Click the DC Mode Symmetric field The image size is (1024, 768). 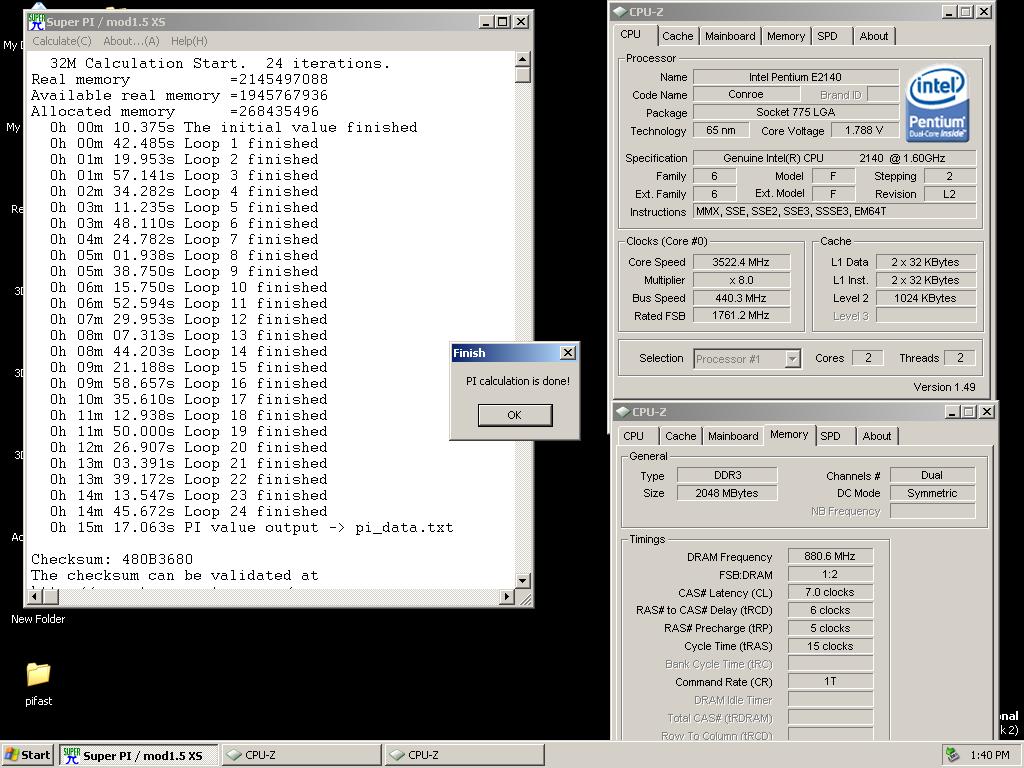pyautogui.click(x=932, y=493)
